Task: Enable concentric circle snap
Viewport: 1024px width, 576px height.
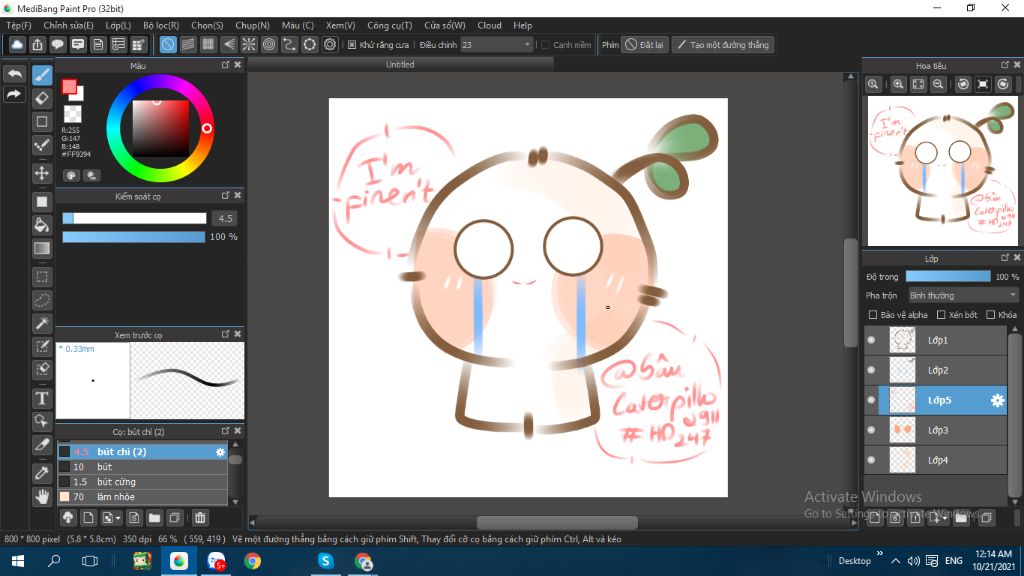Action: [x=269, y=44]
